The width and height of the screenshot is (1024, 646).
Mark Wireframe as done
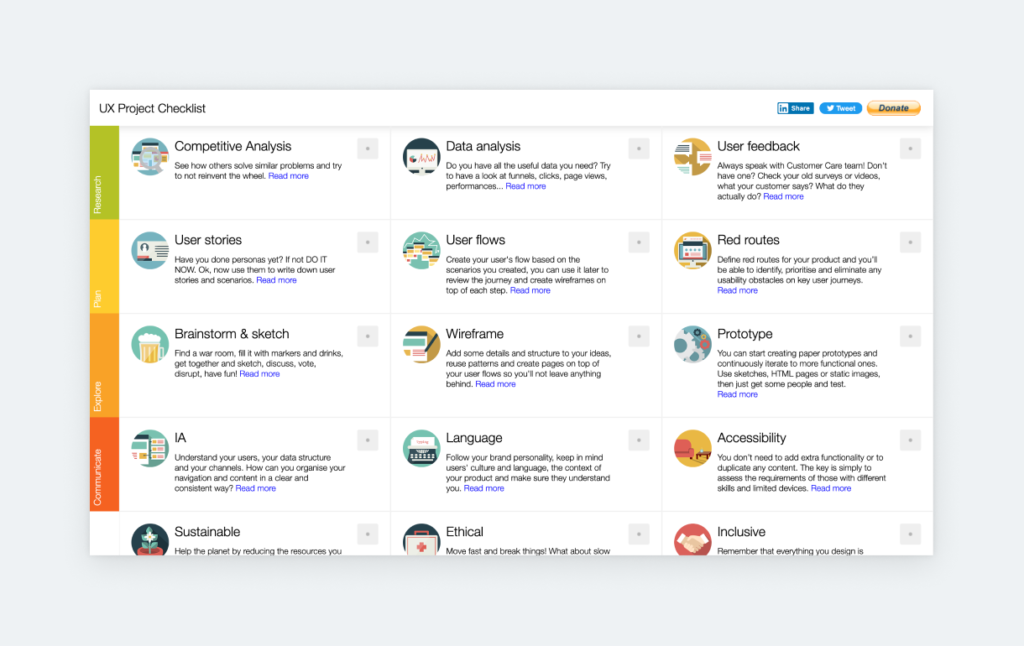point(639,336)
